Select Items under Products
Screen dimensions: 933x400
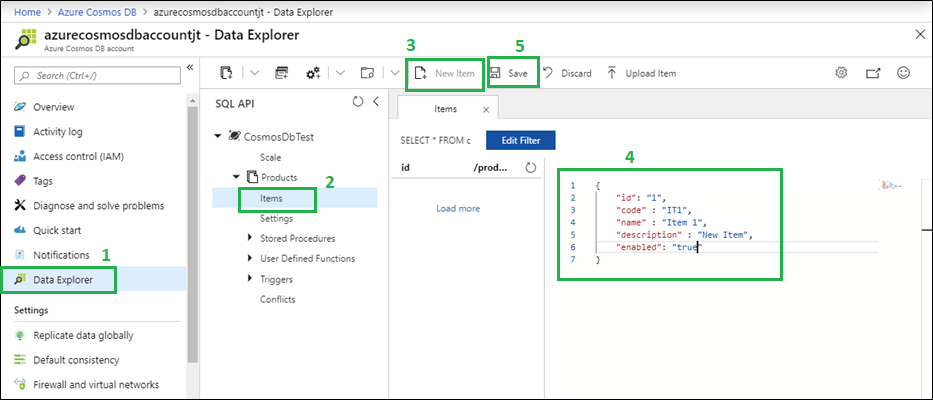(271, 198)
